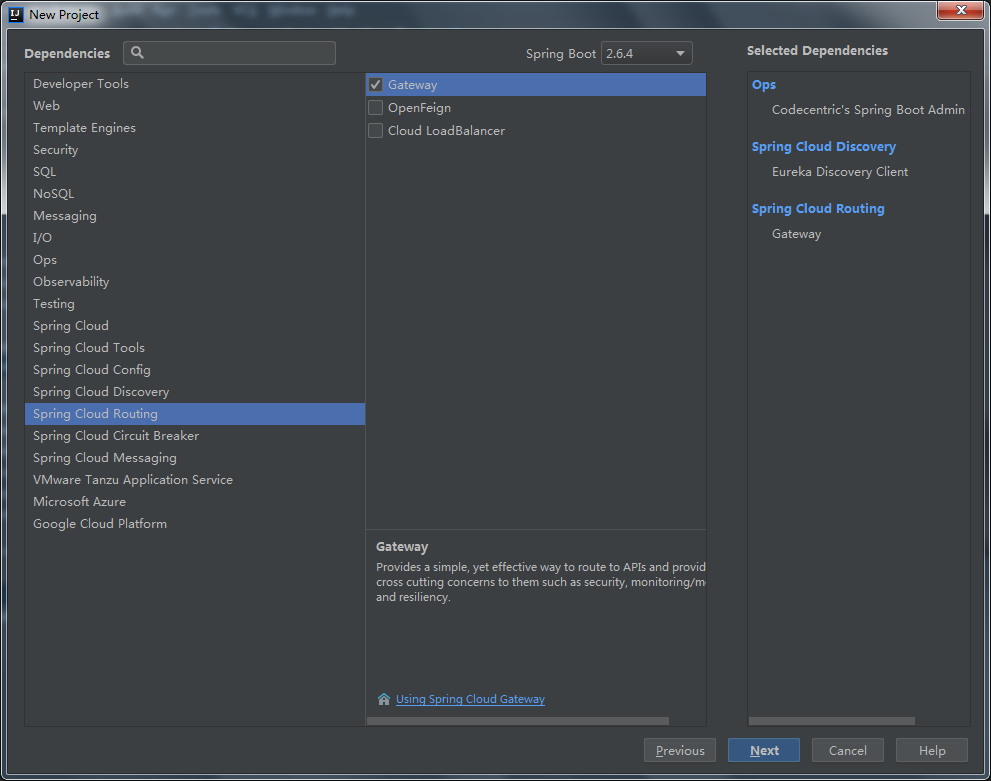The height and width of the screenshot is (781, 991).
Task: Click the Cloud LoadBalancer row label
Action: pos(446,131)
